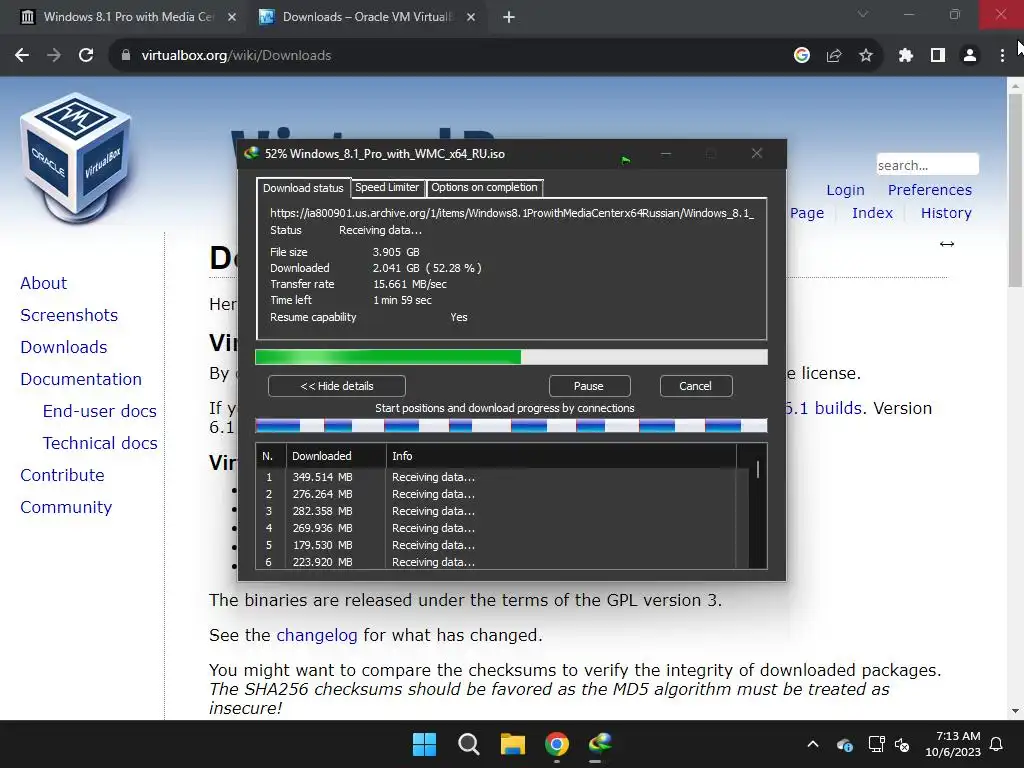Viewport: 1024px width, 768px height.
Task: Click the connections progress segments bar
Action: click(511, 426)
